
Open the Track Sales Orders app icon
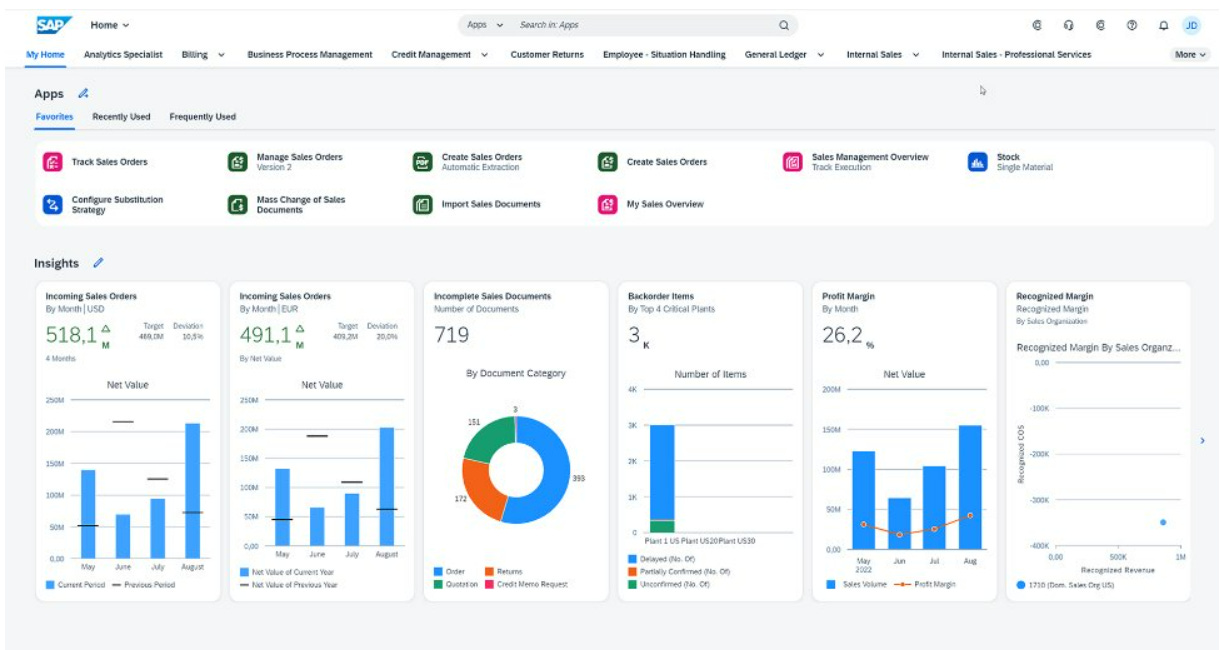tap(52, 162)
